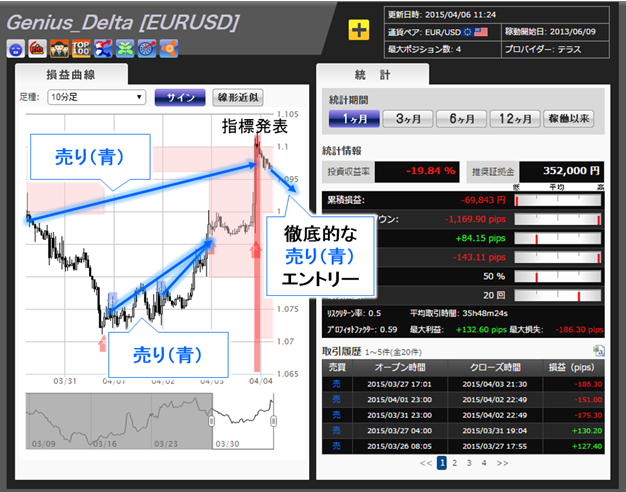Click the red close marker below chart low

tap(103, 343)
